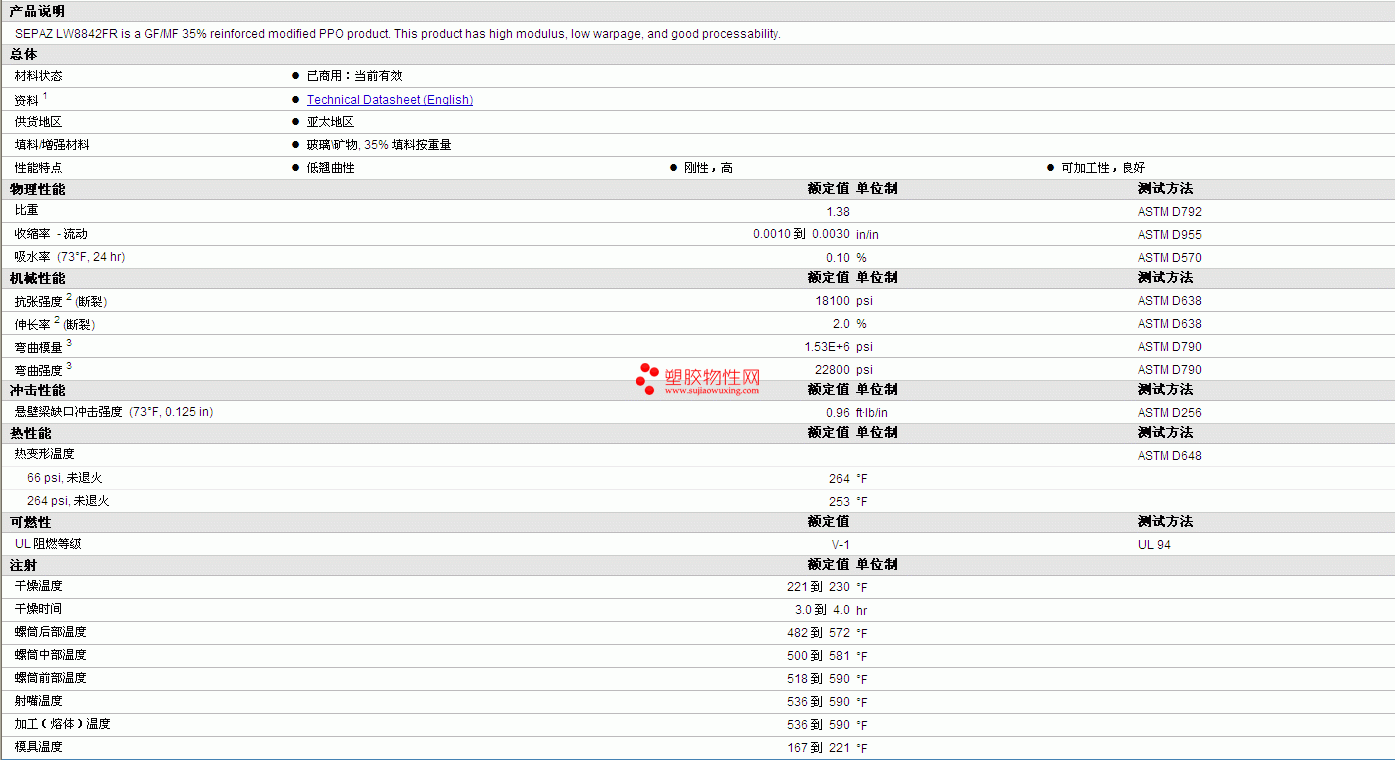Select the '螺筒前部温度' row label
Screen dimensions: 1395x760
[x=51, y=678]
